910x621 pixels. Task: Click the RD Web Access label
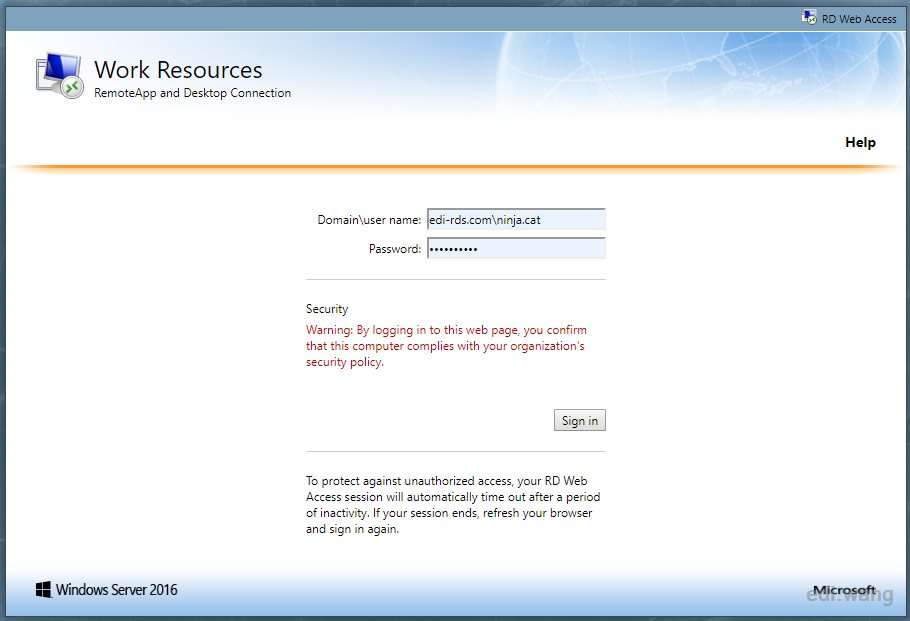pyautogui.click(x=859, y=19)
